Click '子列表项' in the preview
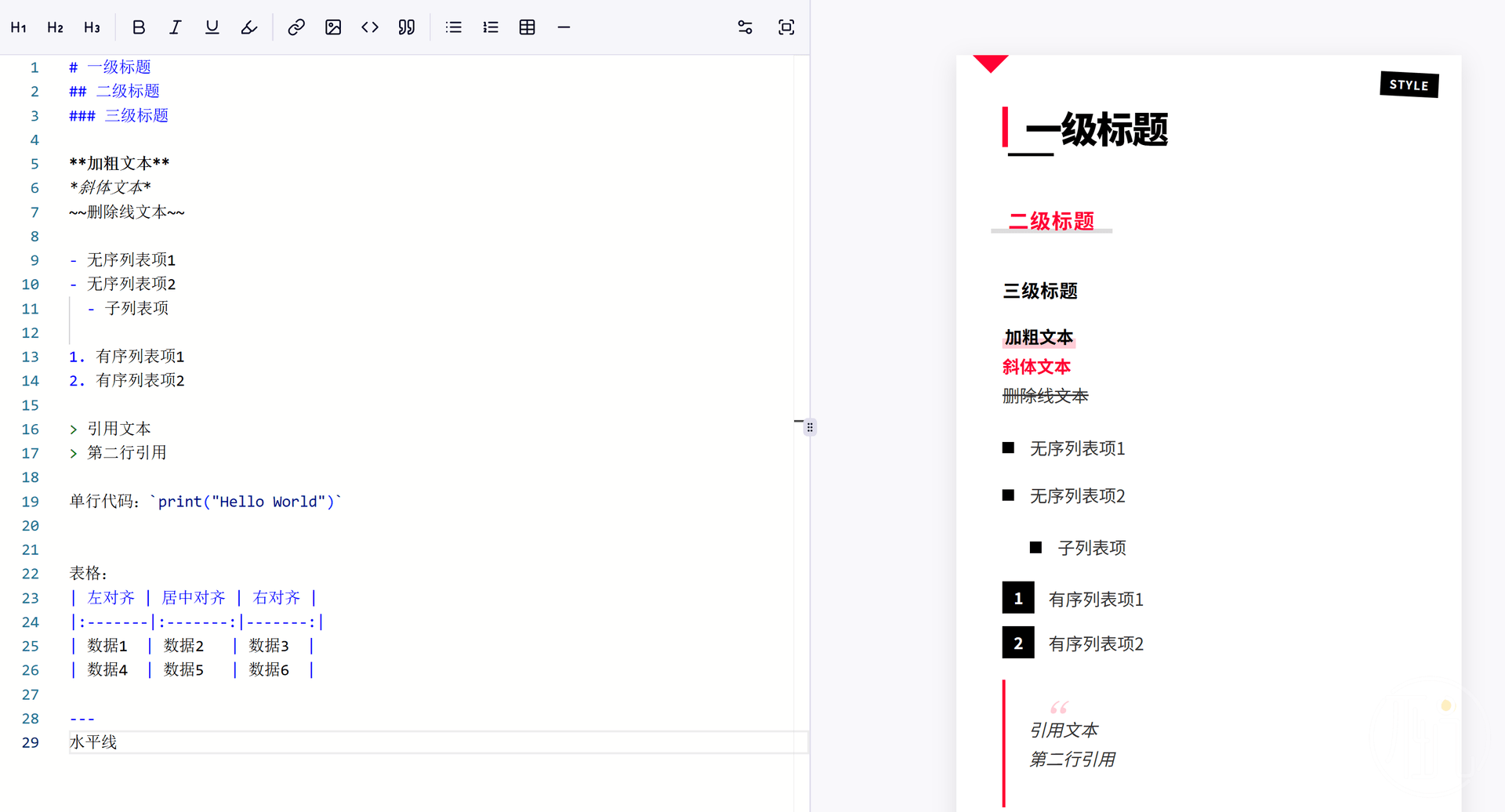This screenshot has height=812, width=1505. click(1092, 548)
